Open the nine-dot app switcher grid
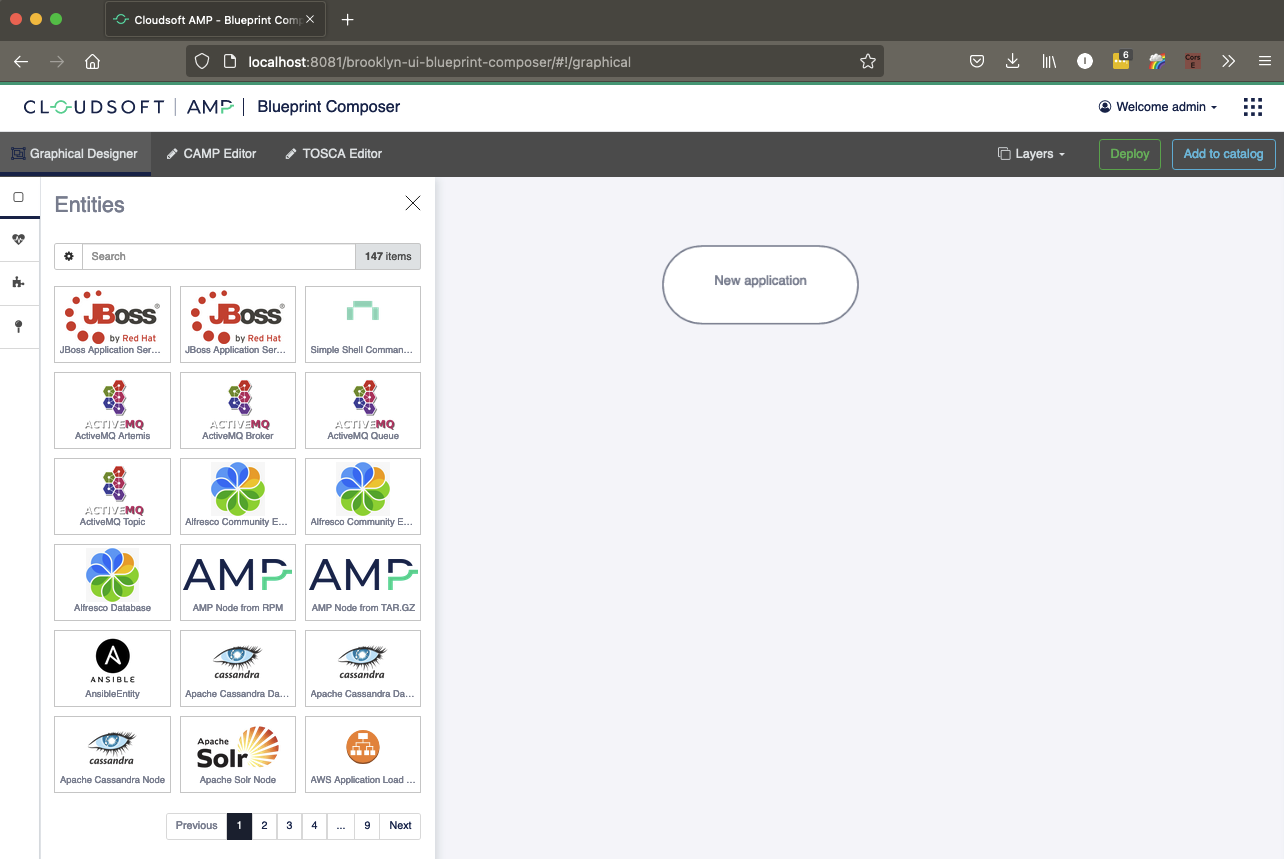1284x859 pixels. 1252,107
